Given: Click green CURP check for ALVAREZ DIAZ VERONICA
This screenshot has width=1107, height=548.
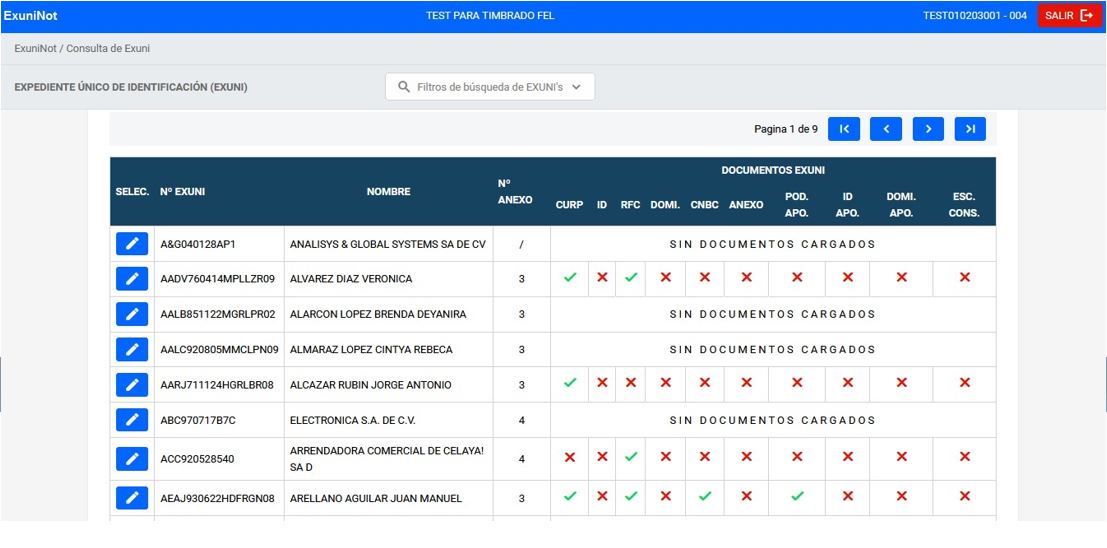Looking at the screenshot, I should 570,278.
